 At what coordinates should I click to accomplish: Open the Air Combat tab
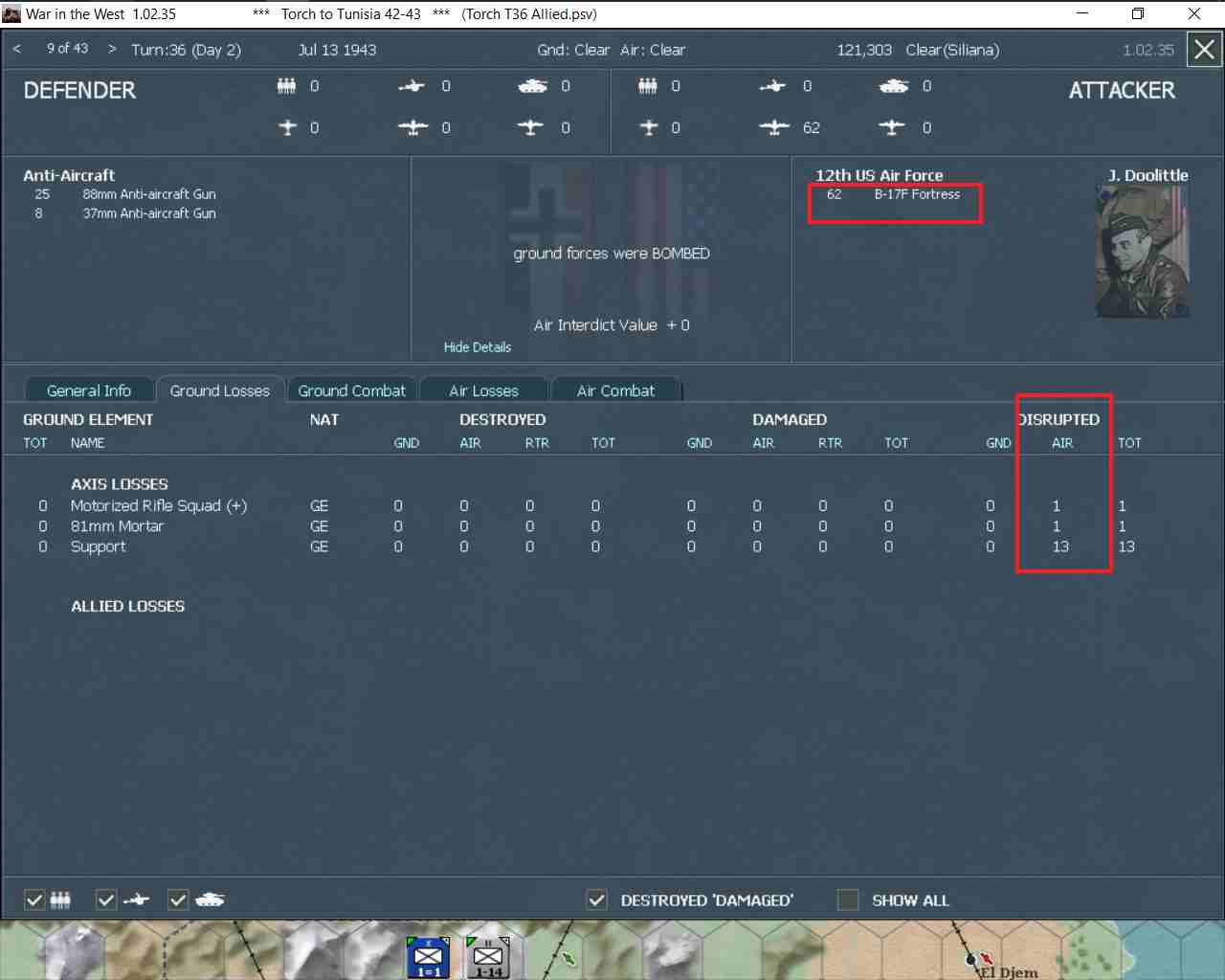coord(616,390)
